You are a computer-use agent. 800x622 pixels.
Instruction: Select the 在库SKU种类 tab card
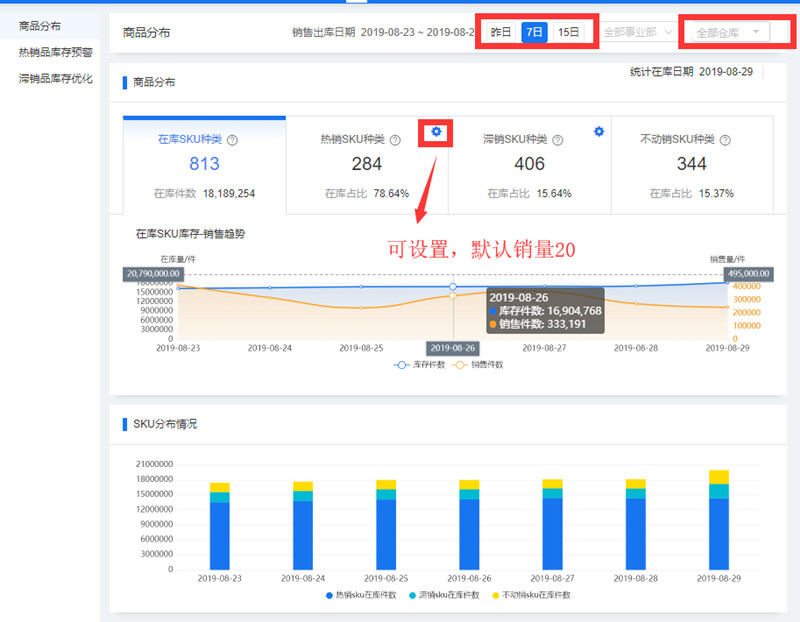click(x=204, y=164)
